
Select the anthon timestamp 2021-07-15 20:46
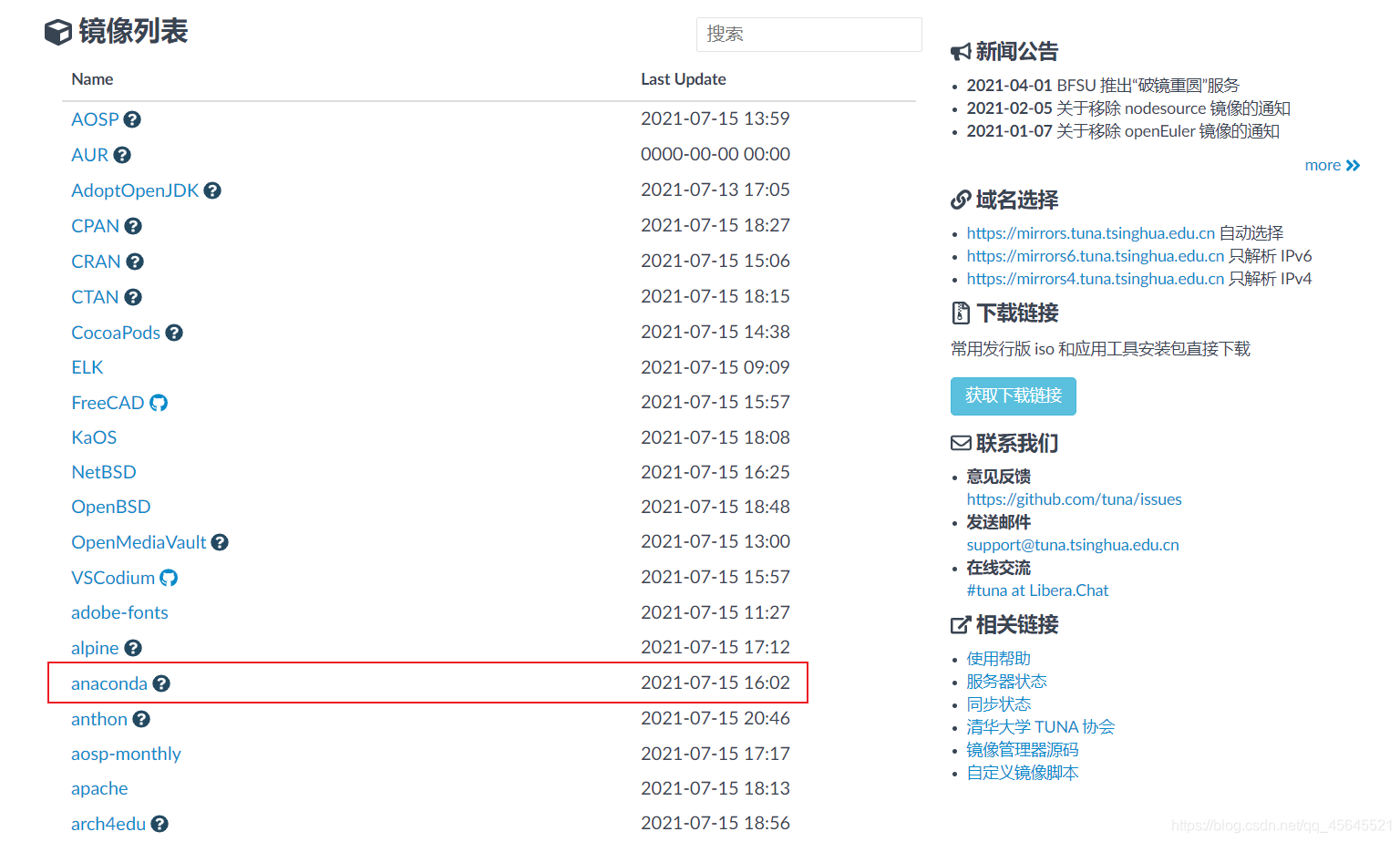715,718
